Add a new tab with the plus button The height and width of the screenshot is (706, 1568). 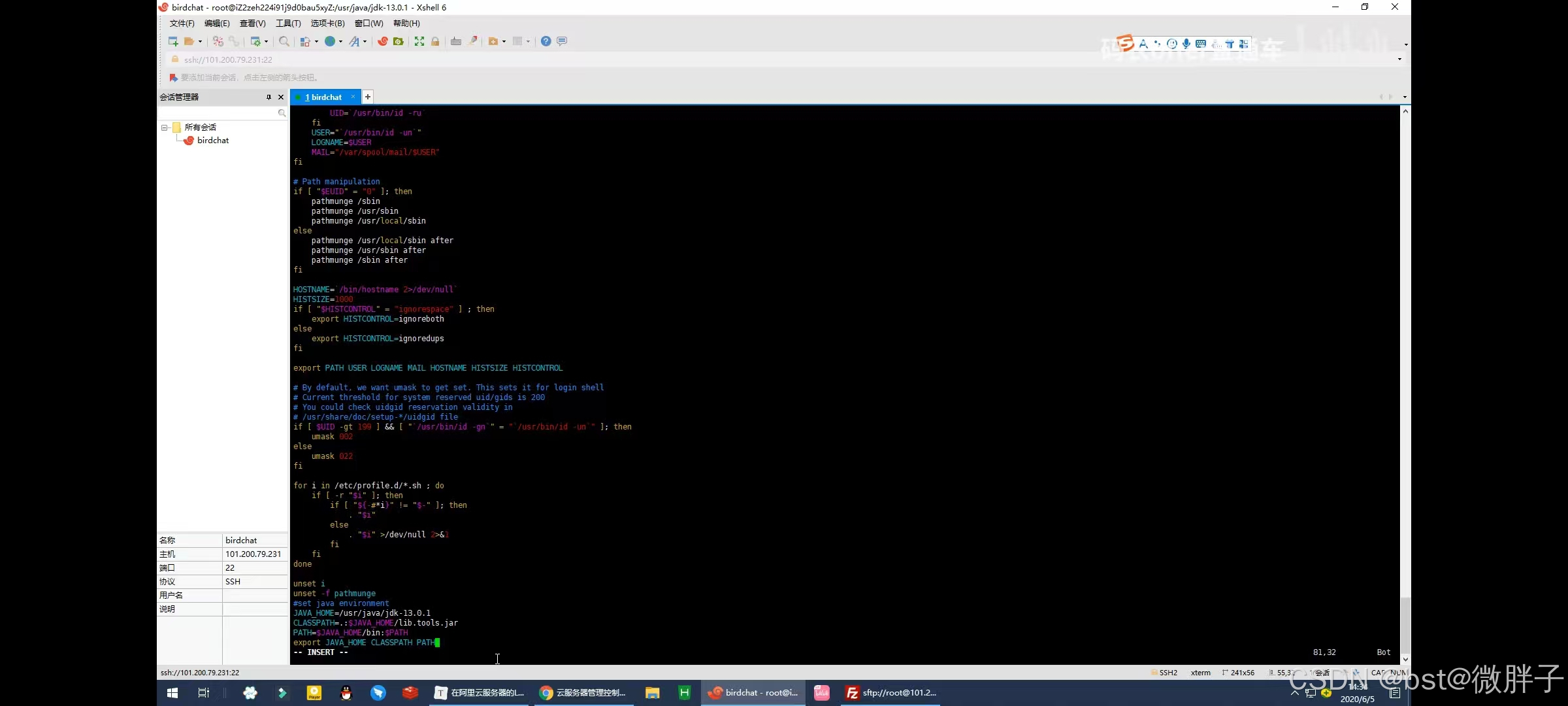[368, 97]
